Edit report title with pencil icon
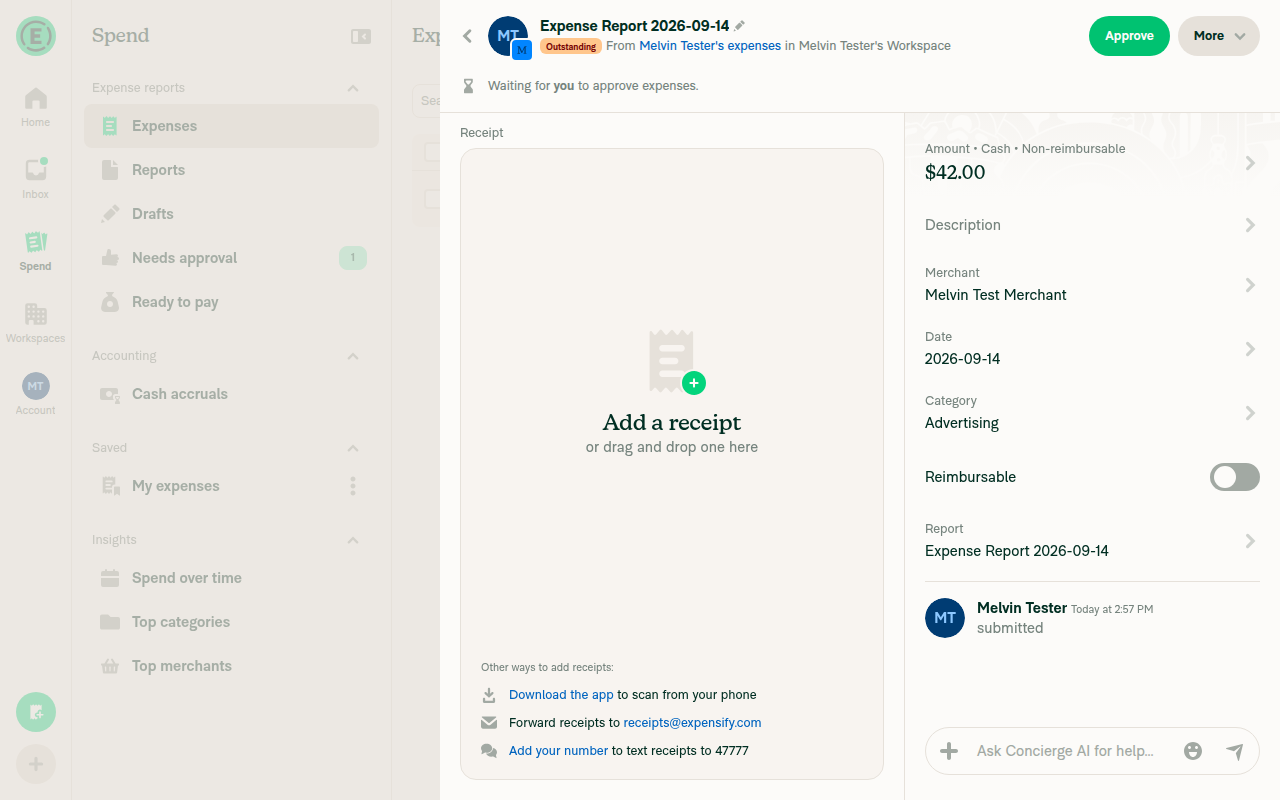The width and height of the screenshot is (1280, 800). coord(740,26)
